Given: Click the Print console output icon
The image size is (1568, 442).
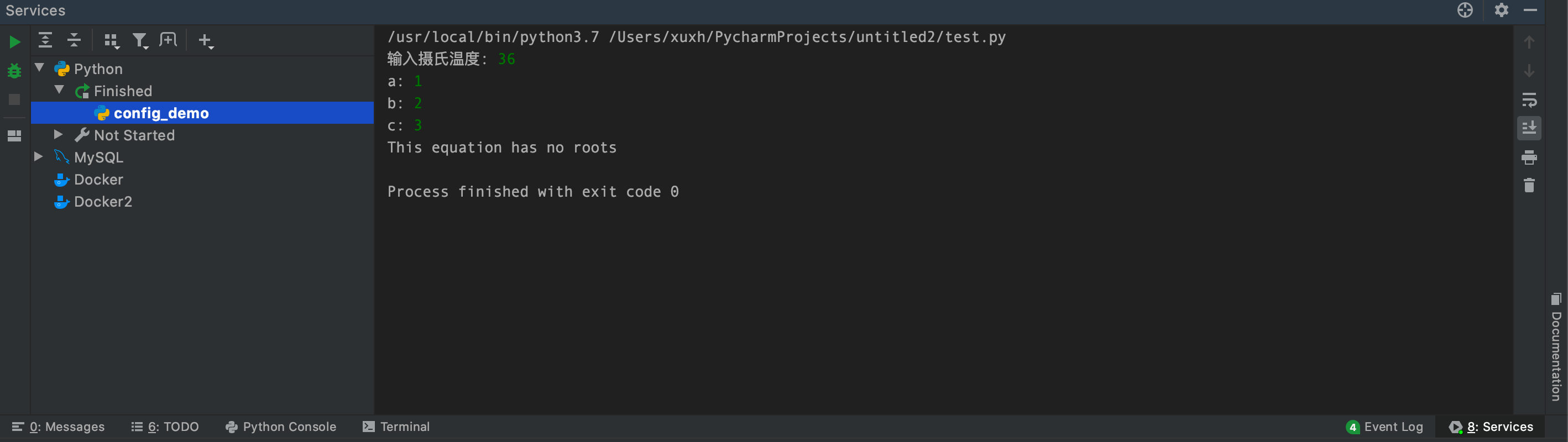Looking at the screenshot, I should click(x=1529, y=157).
